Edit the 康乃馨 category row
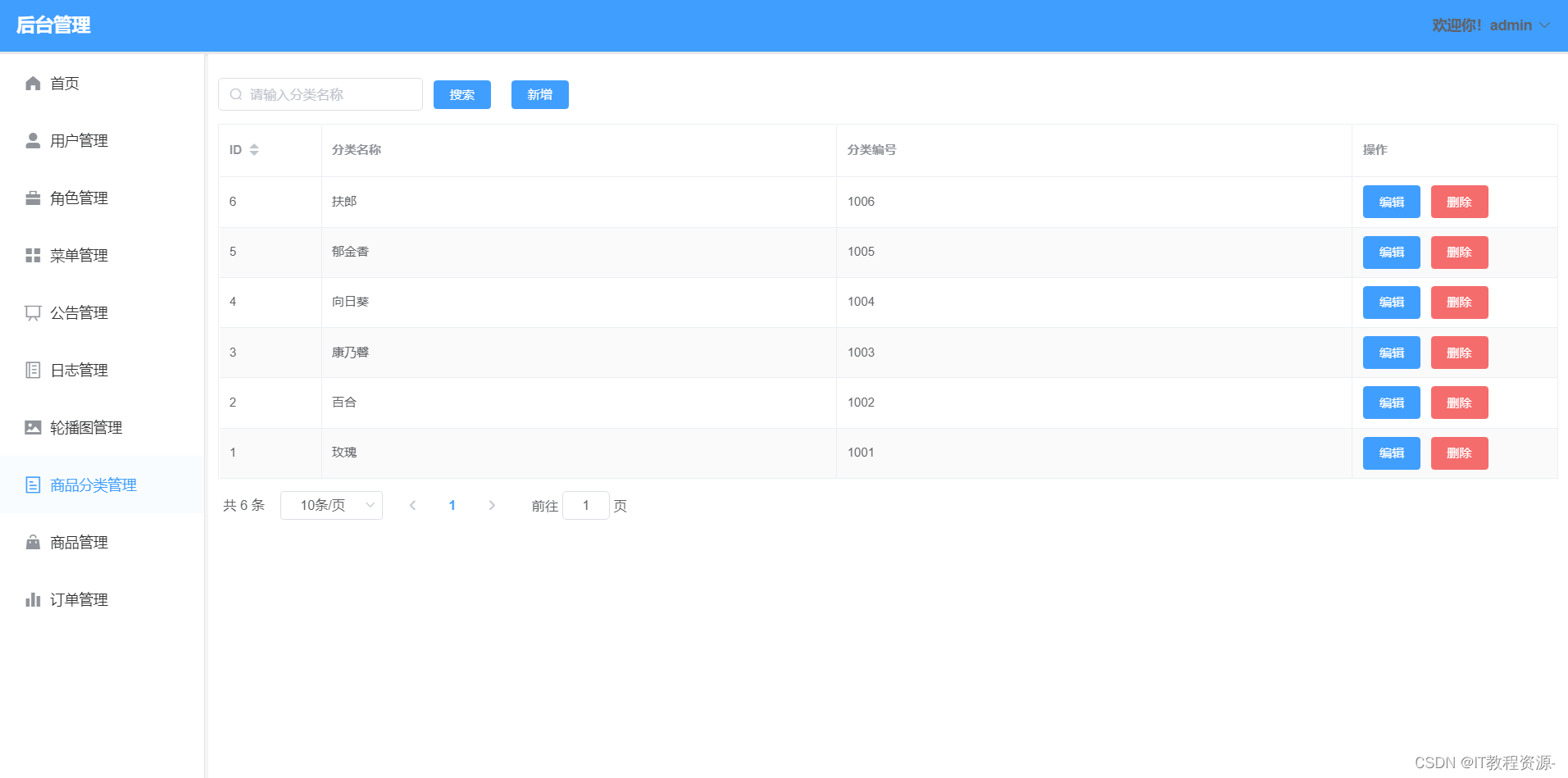The image size is (1568, 778). (1392, 353)
